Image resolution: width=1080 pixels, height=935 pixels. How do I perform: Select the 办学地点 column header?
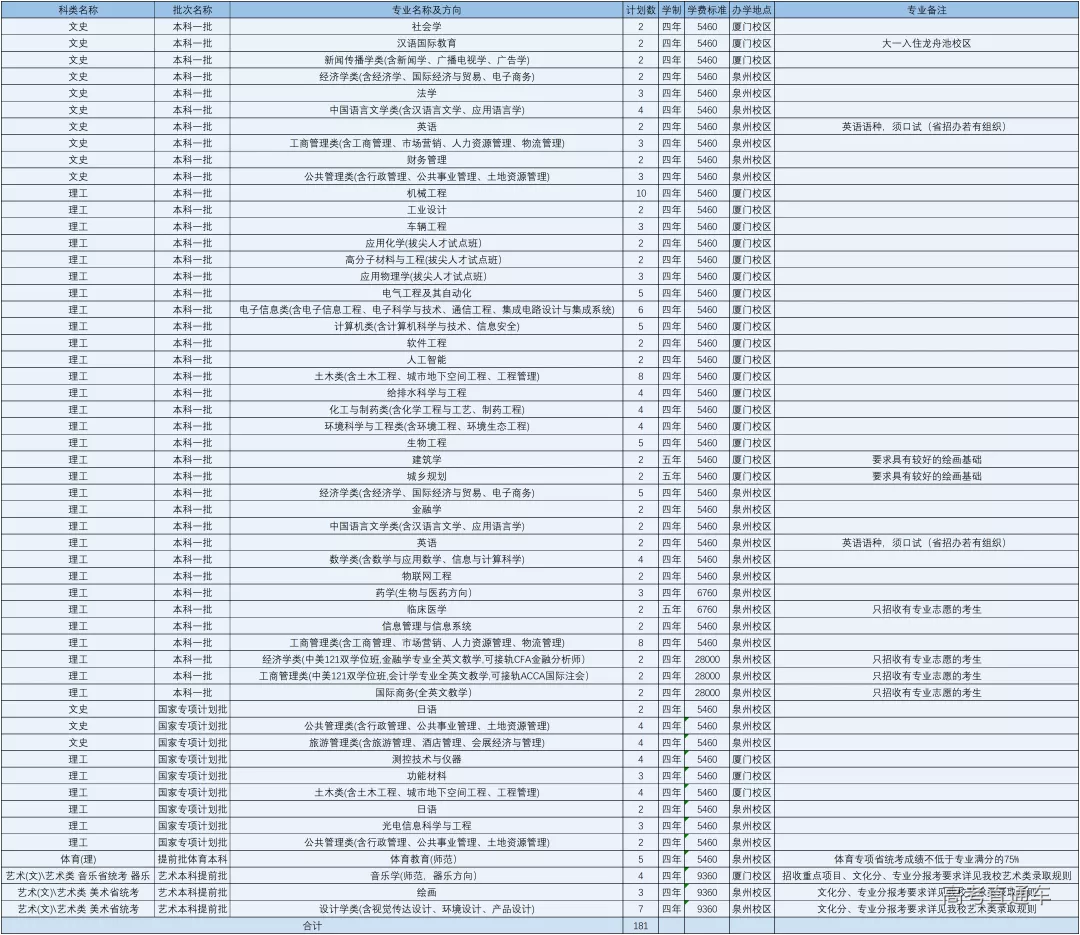[x=751, y=9]
